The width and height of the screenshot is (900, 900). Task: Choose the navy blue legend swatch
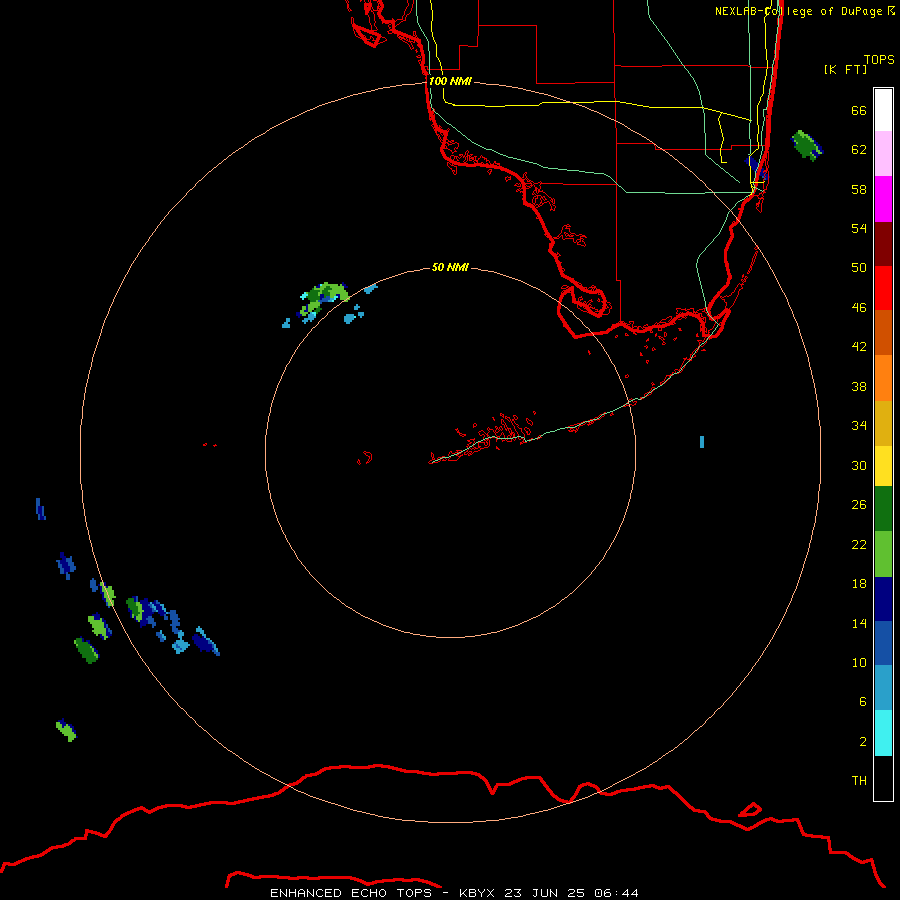883,598
